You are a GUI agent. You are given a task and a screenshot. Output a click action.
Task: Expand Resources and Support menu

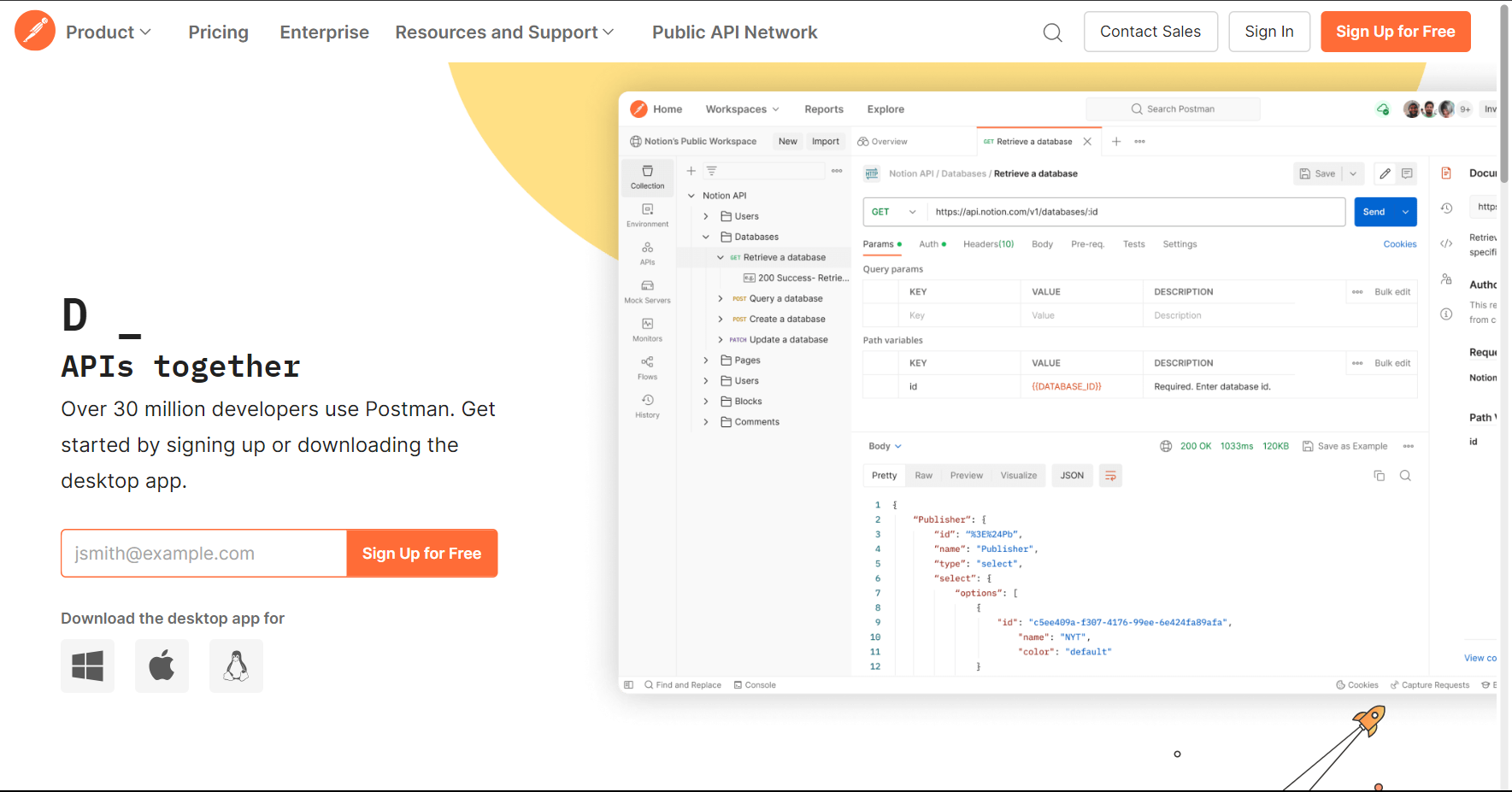coord(504,32)
